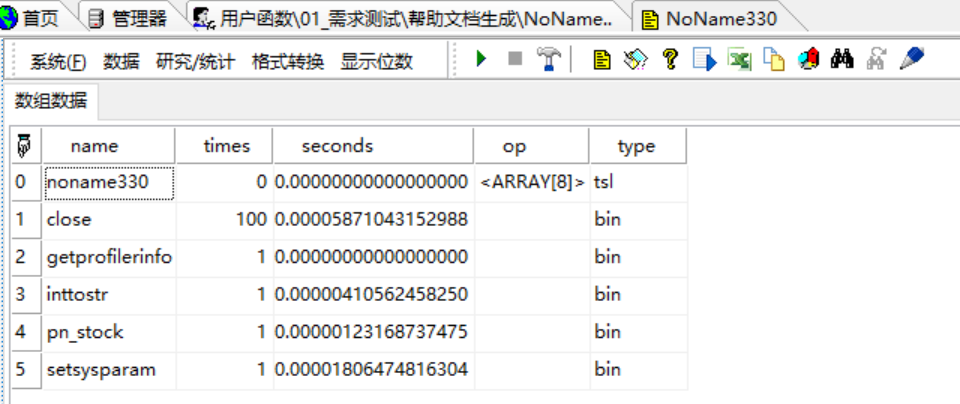Click the yellow document icon in toolbar
The image size is (960, 404).
[x=601, y=60]
